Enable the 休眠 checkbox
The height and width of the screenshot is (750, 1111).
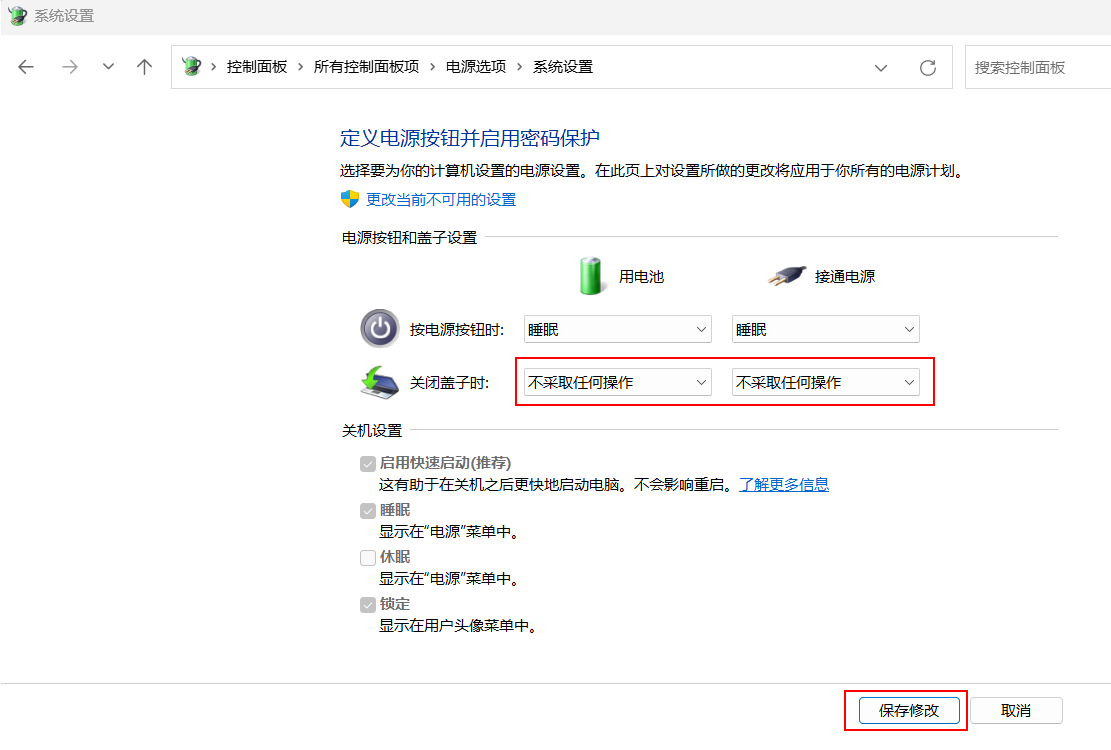[x=368, y=558]
